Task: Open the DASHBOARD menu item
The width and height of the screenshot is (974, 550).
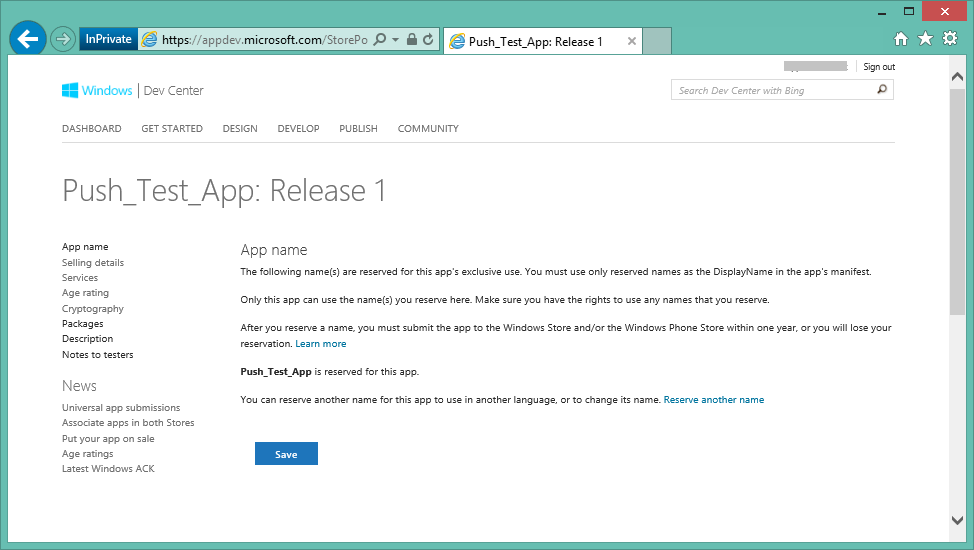Action: click(x=92, y=129)
